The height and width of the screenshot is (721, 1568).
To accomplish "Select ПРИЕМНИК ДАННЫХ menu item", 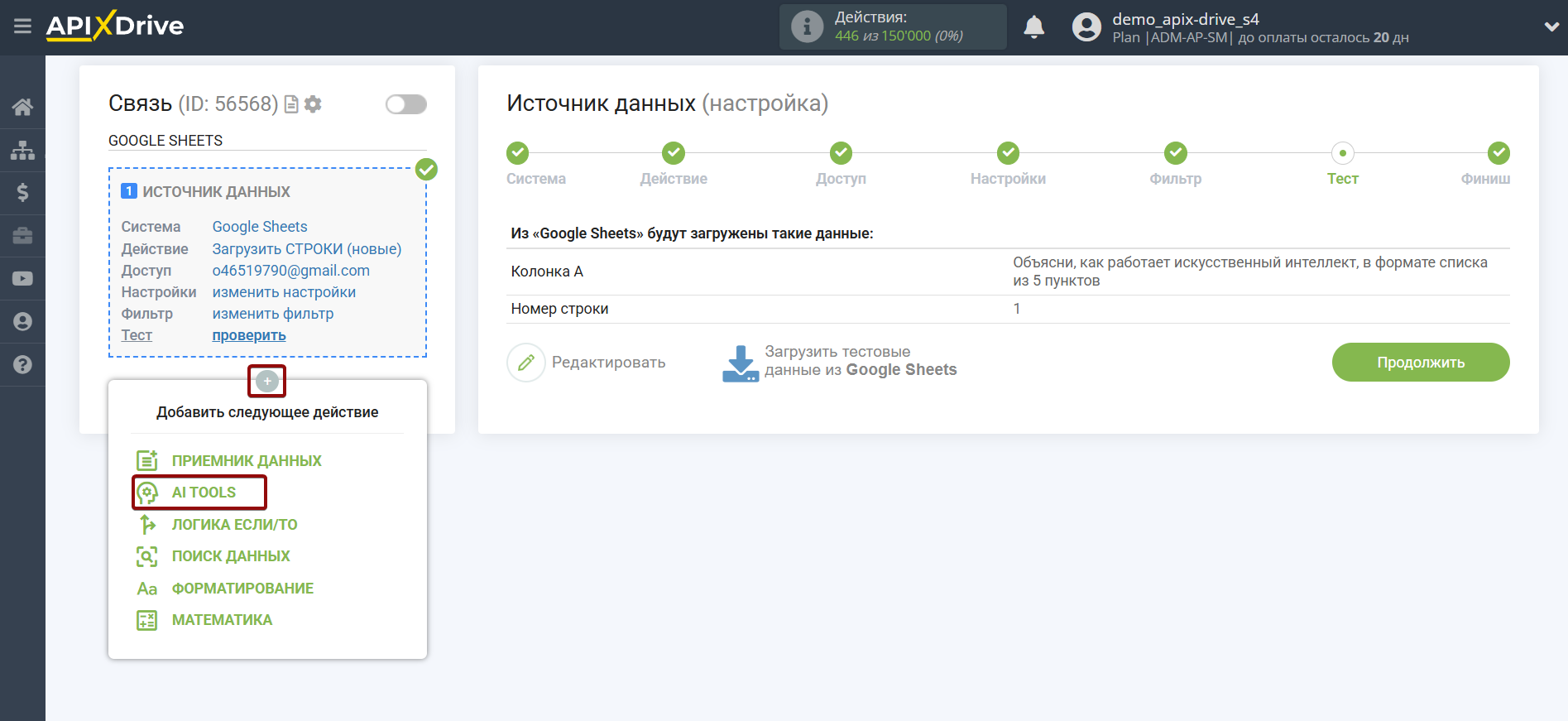I will (247, 461).
